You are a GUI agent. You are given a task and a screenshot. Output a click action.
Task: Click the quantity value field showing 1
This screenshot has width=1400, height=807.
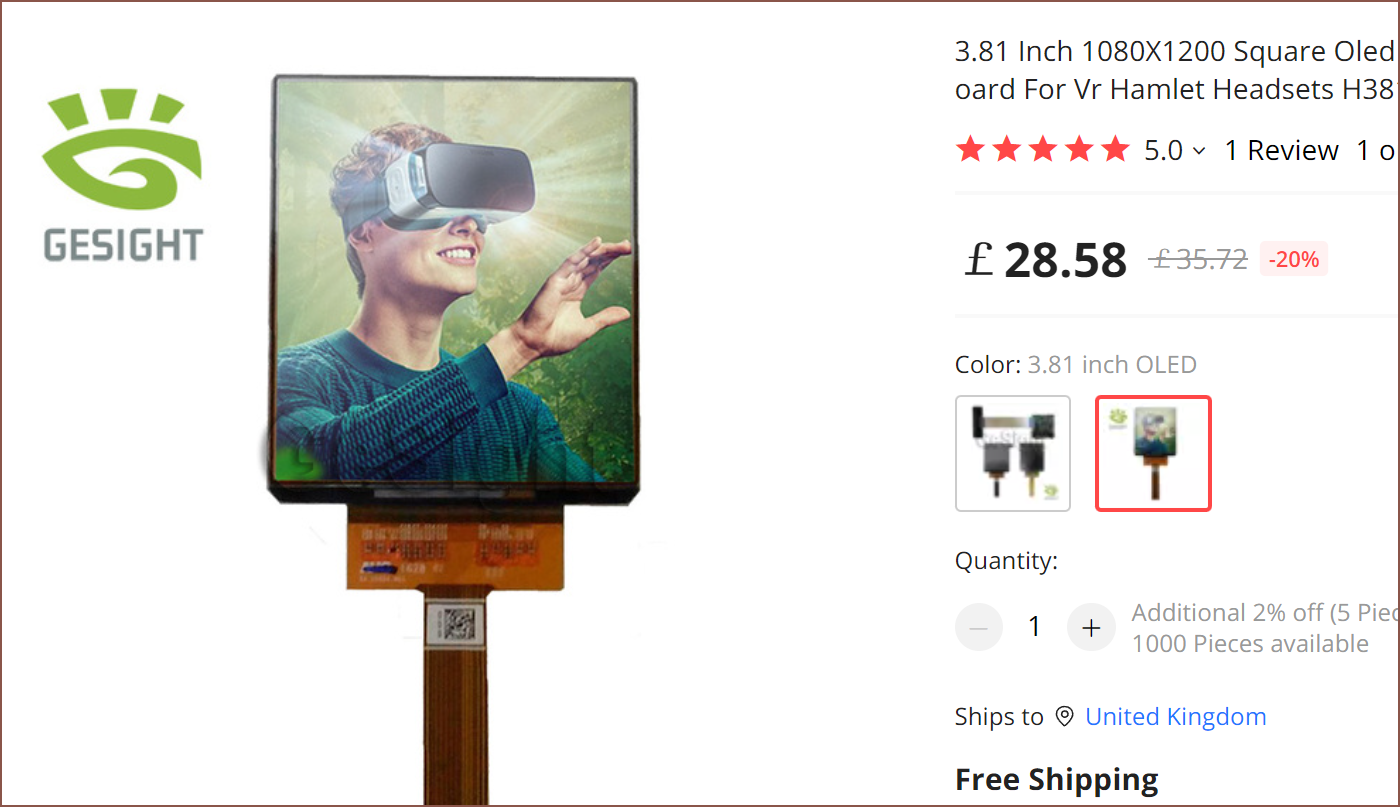[1035, 627]
